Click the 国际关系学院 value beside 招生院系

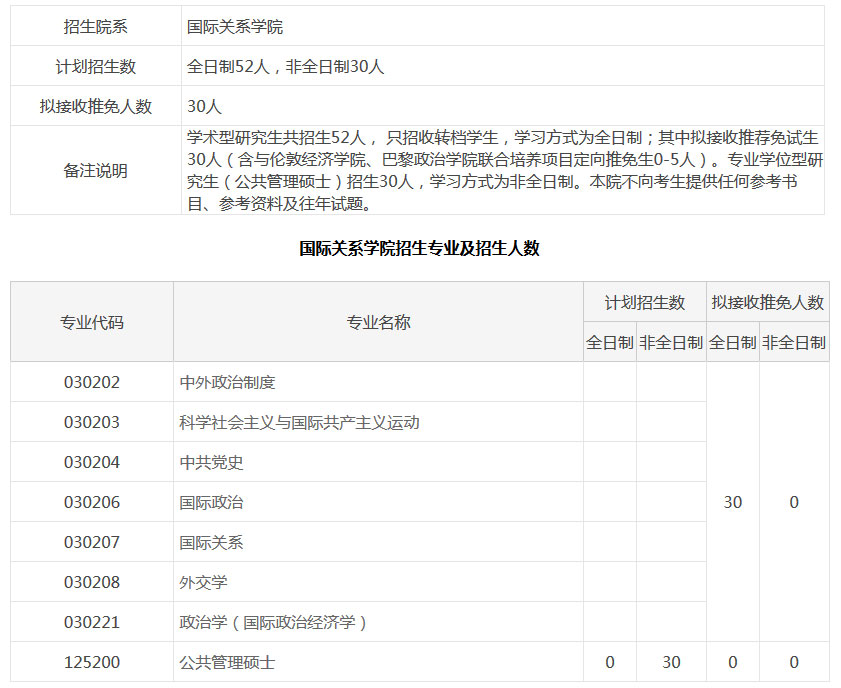[241, 27]
